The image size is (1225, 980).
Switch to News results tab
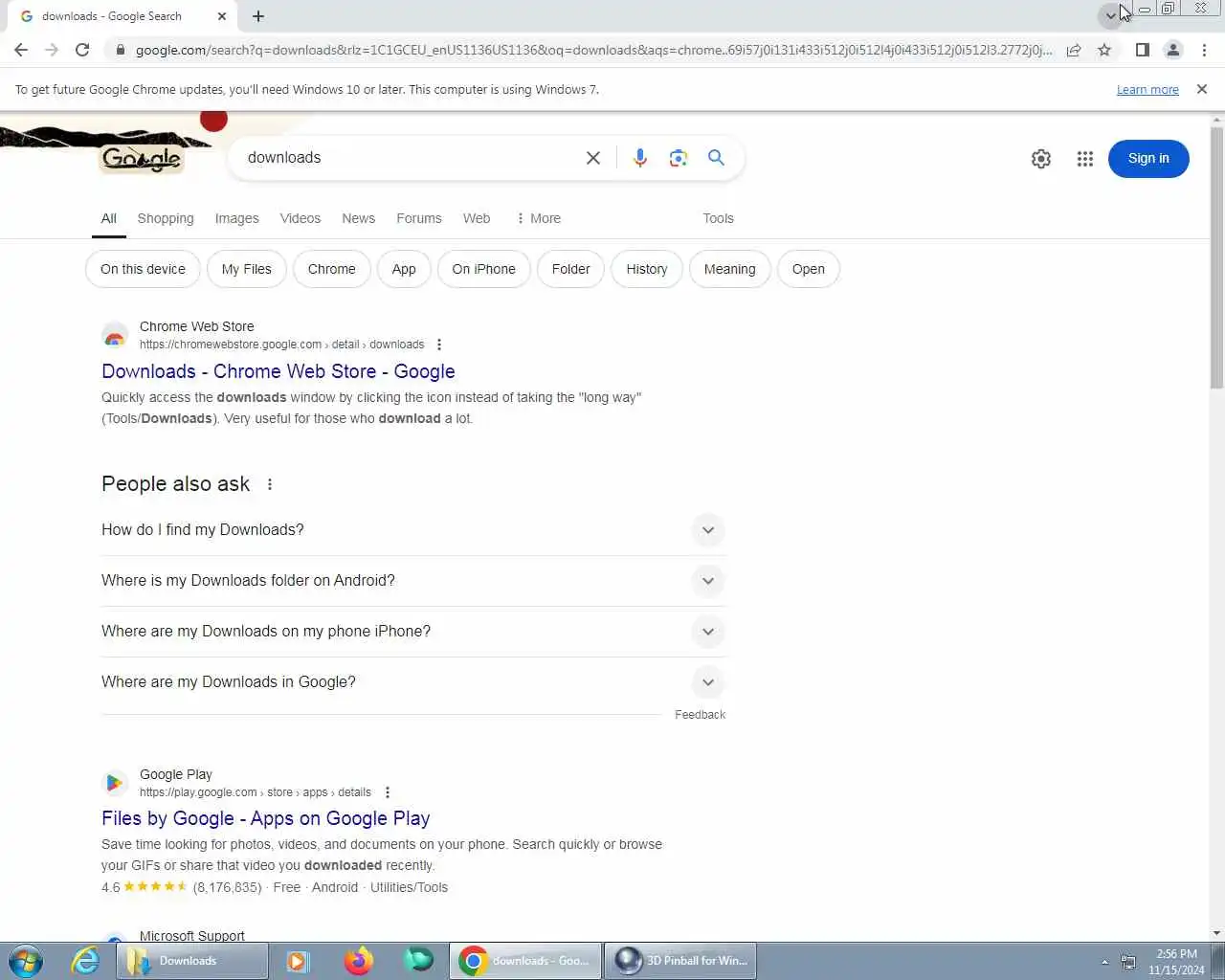click(359, 218)
